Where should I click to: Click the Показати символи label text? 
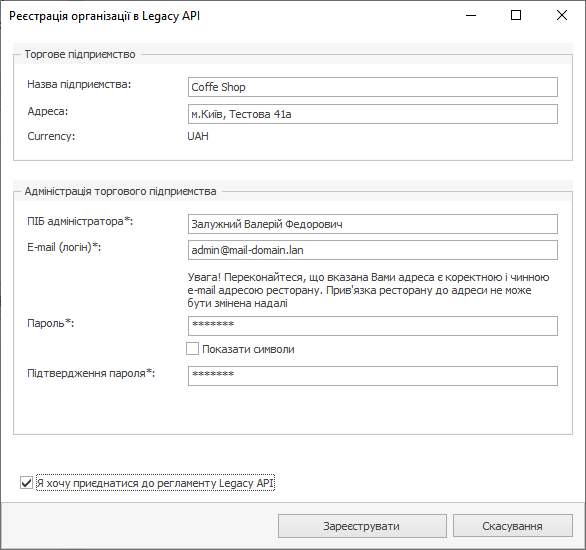(x=248, y=349)
